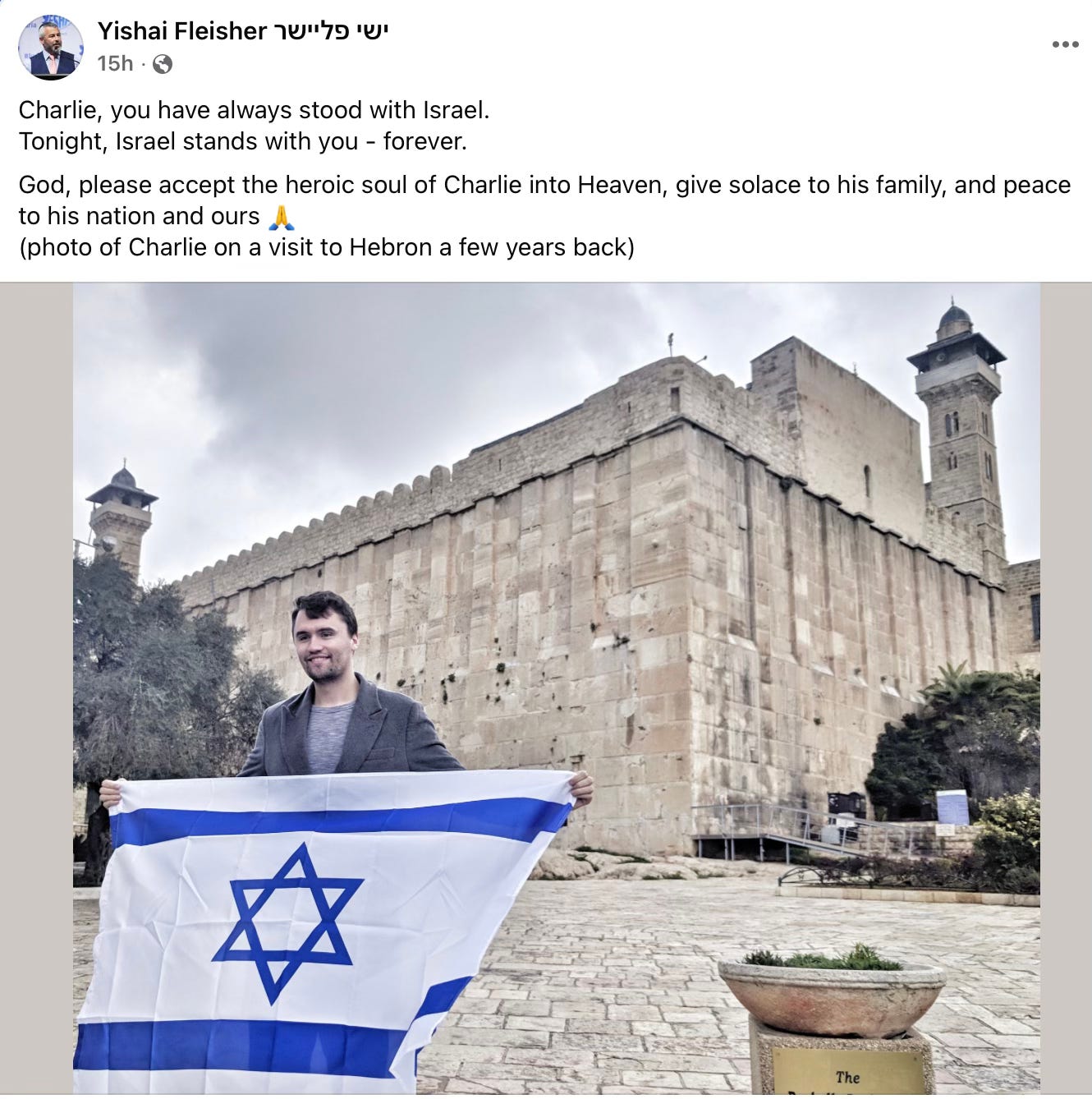Click the 15h post timestamp
The height and width of the screenshot is (1099, 1092).
pos(115,64)
